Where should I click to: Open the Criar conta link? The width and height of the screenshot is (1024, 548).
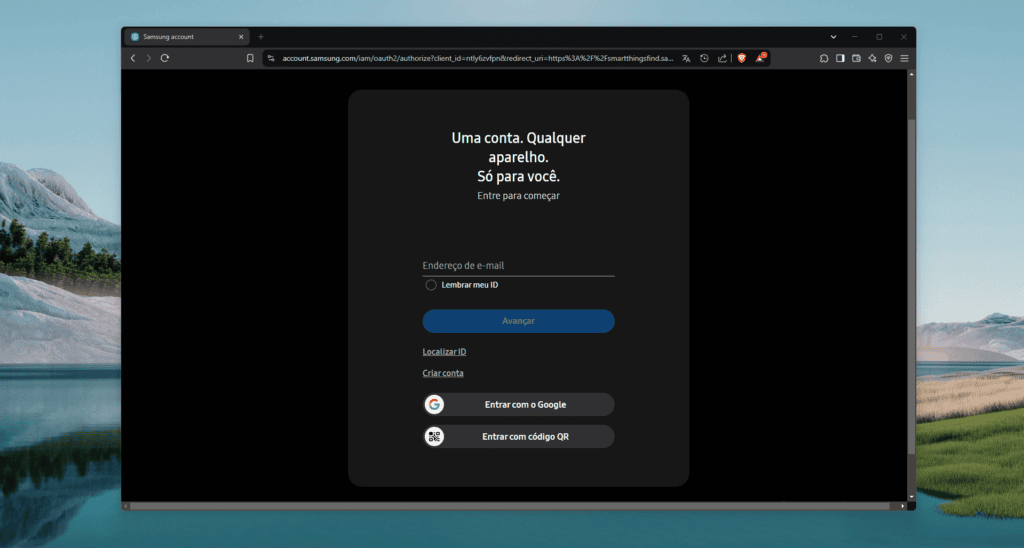coord(443,373)
